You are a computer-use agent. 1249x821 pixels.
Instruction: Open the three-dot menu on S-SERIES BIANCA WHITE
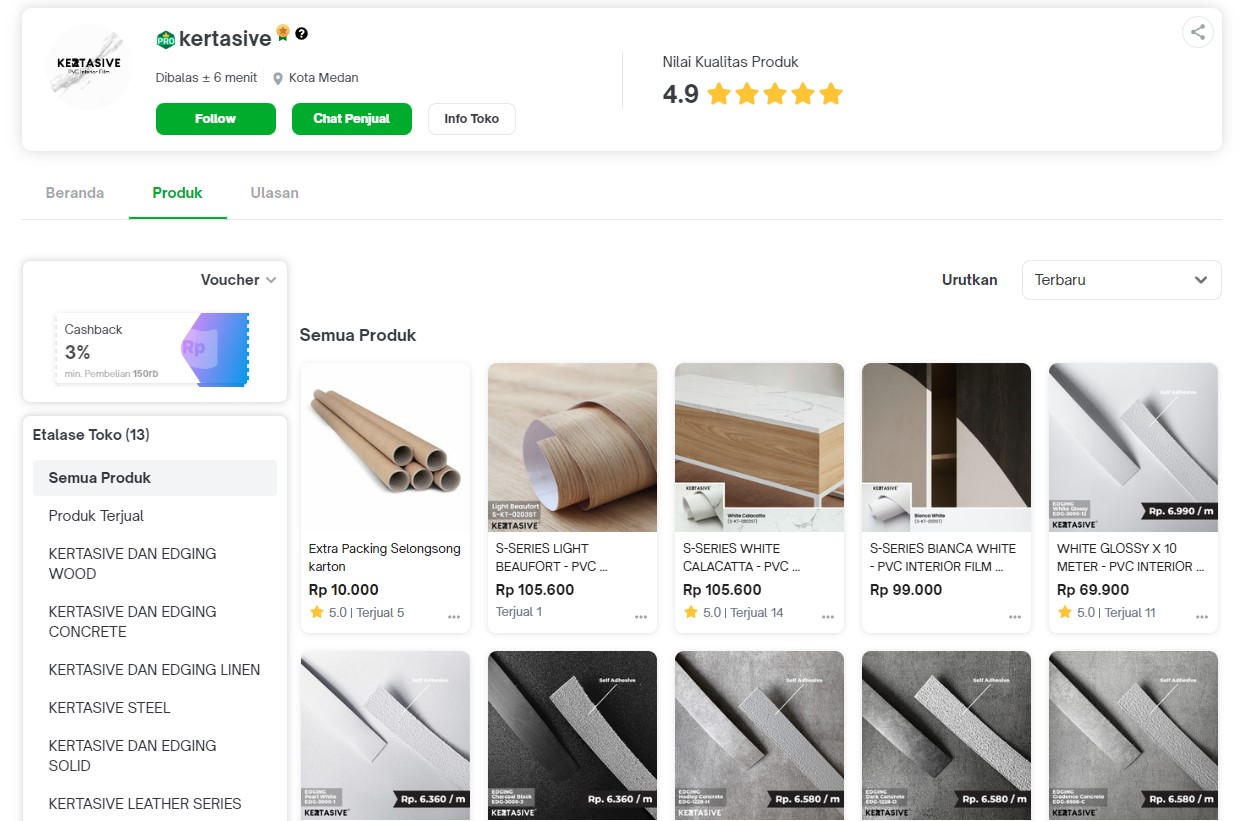coord(1015,617)
